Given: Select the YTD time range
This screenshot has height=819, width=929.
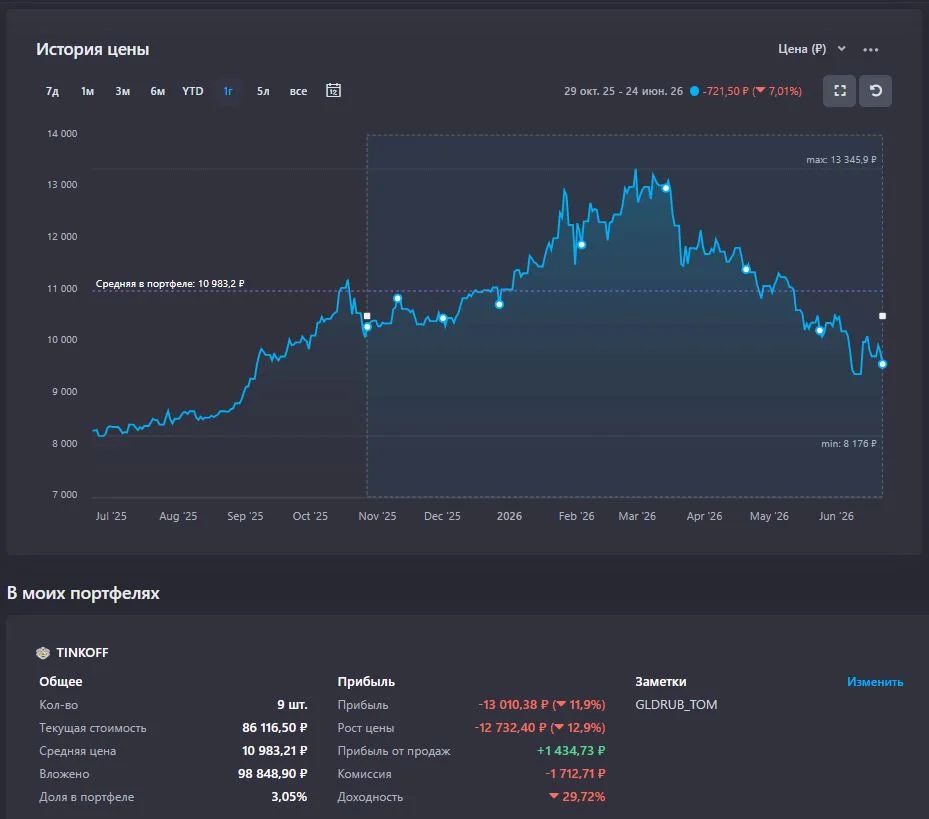Looking at the screenshot, I should coord(193,91).
